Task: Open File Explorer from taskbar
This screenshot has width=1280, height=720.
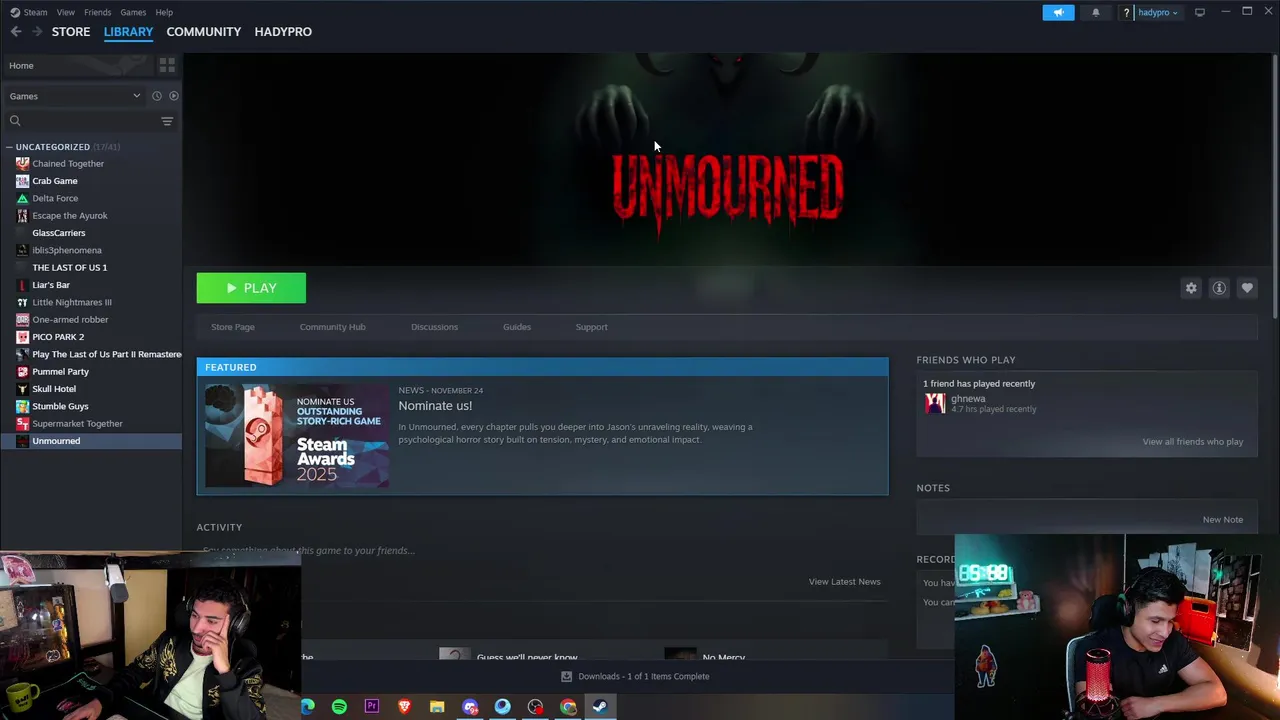Action: [437, 707]
